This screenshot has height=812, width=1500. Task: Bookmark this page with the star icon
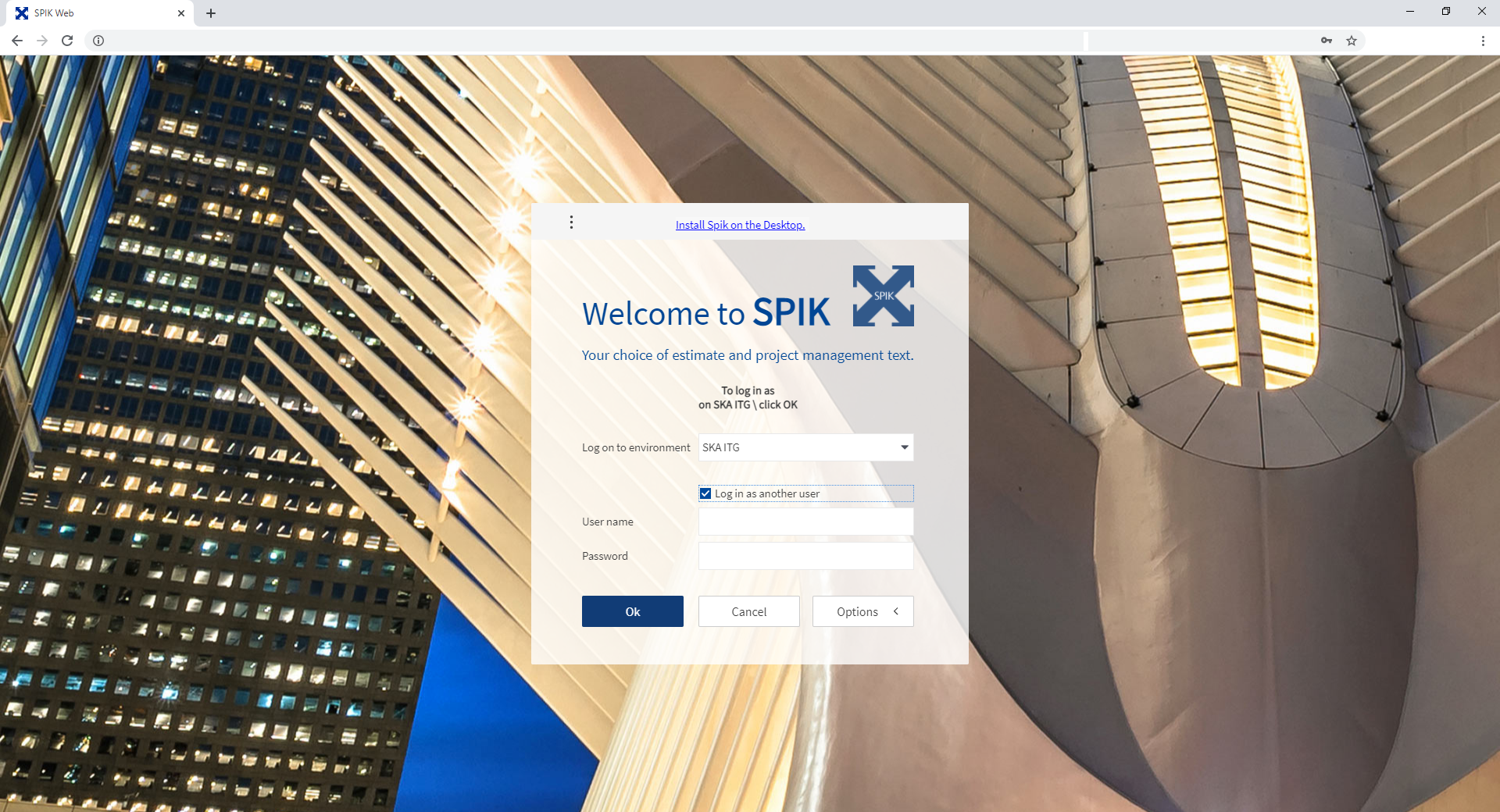[x=1352, y=41]
